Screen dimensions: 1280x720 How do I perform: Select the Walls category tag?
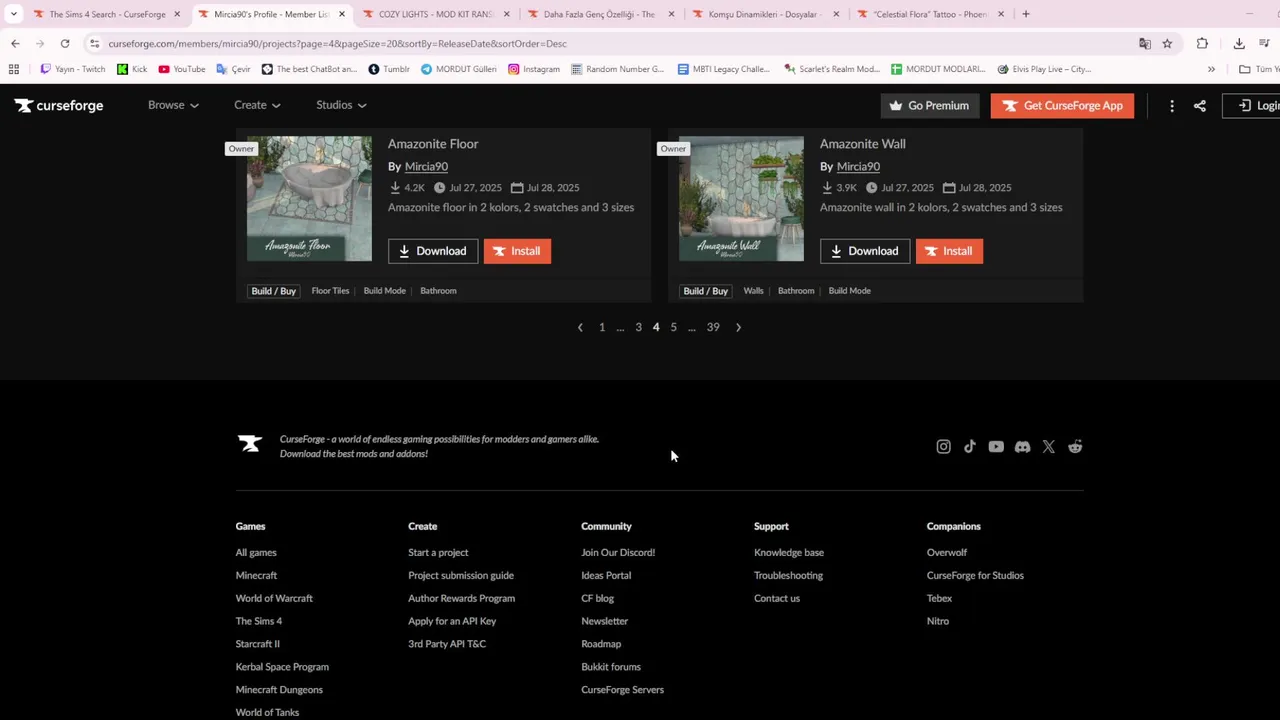[753, 291]
